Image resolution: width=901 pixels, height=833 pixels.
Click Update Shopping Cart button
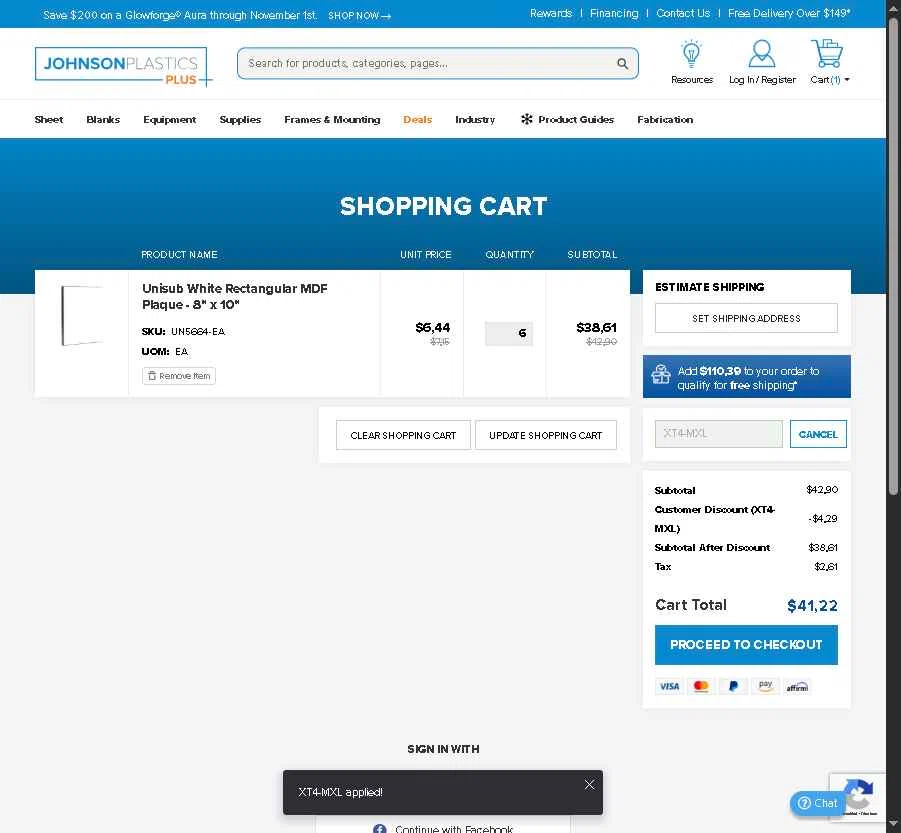point(545,435)
